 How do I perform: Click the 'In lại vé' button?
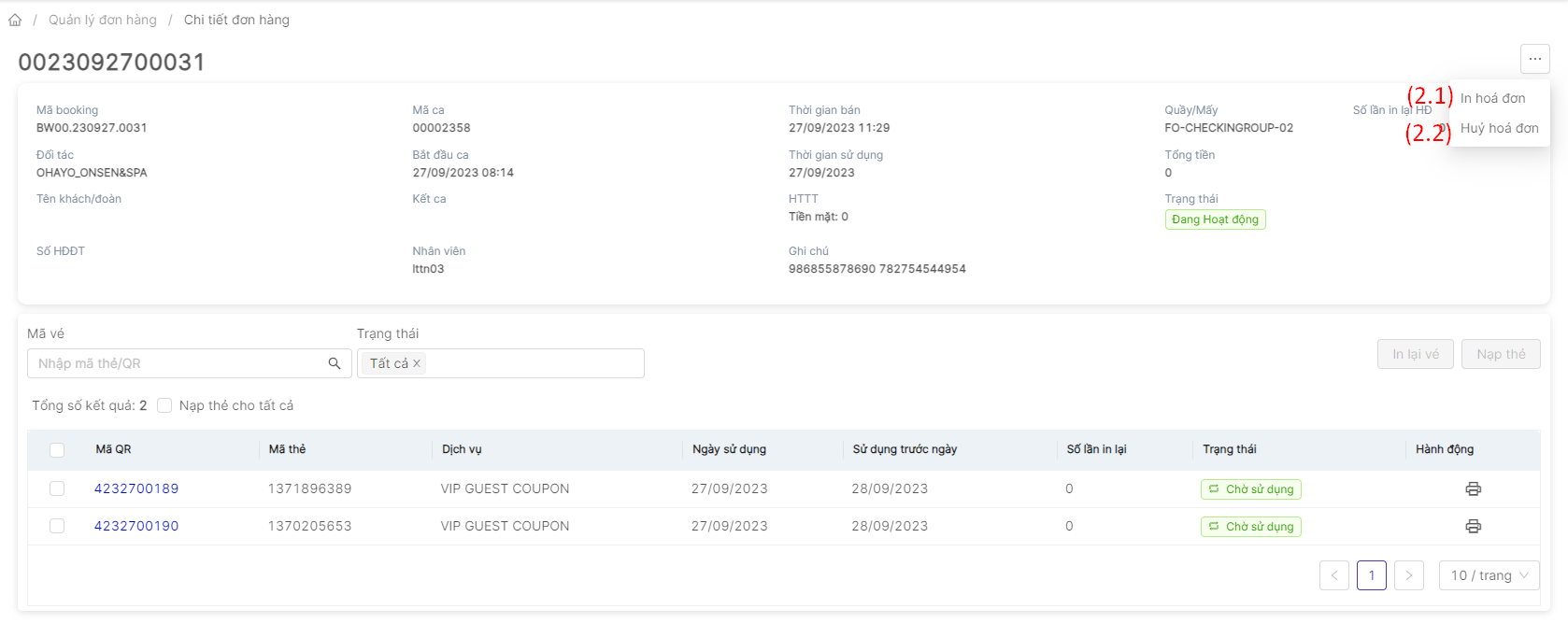tap(1415, 354)
